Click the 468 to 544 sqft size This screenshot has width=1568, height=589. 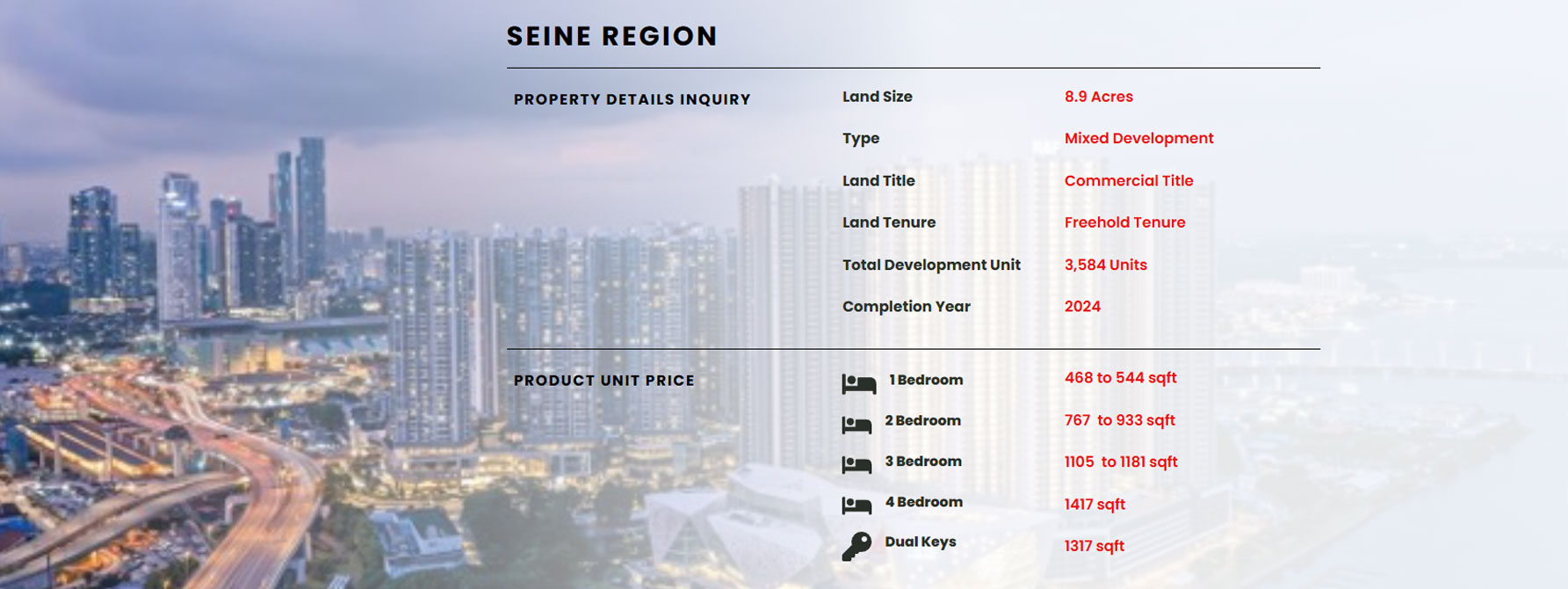tap(1120, 378)
